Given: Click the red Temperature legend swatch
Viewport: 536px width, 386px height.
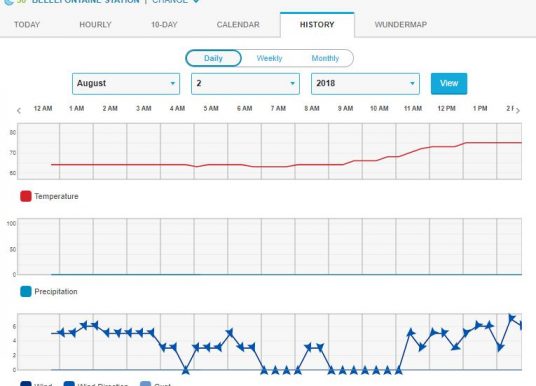Looking at the screenshot, I should [26, 196].
